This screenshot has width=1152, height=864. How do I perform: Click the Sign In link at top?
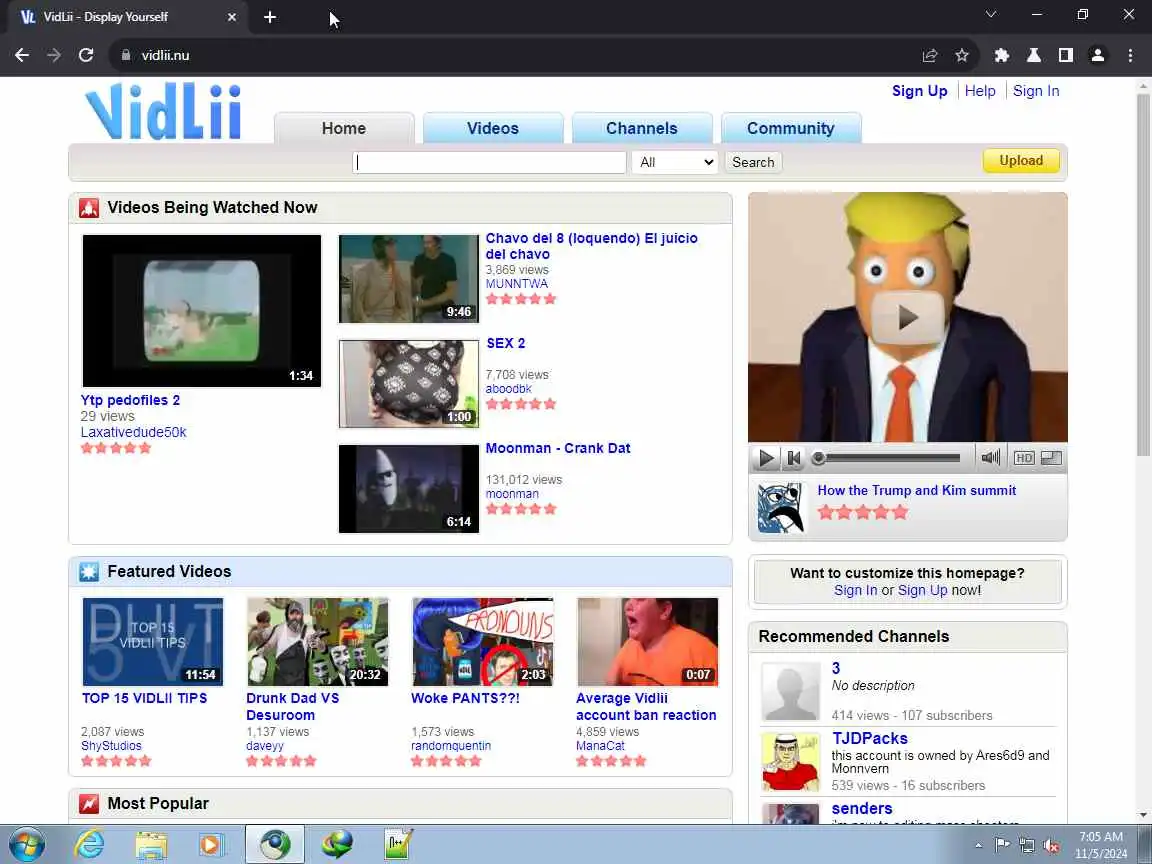coord(1036,91)
